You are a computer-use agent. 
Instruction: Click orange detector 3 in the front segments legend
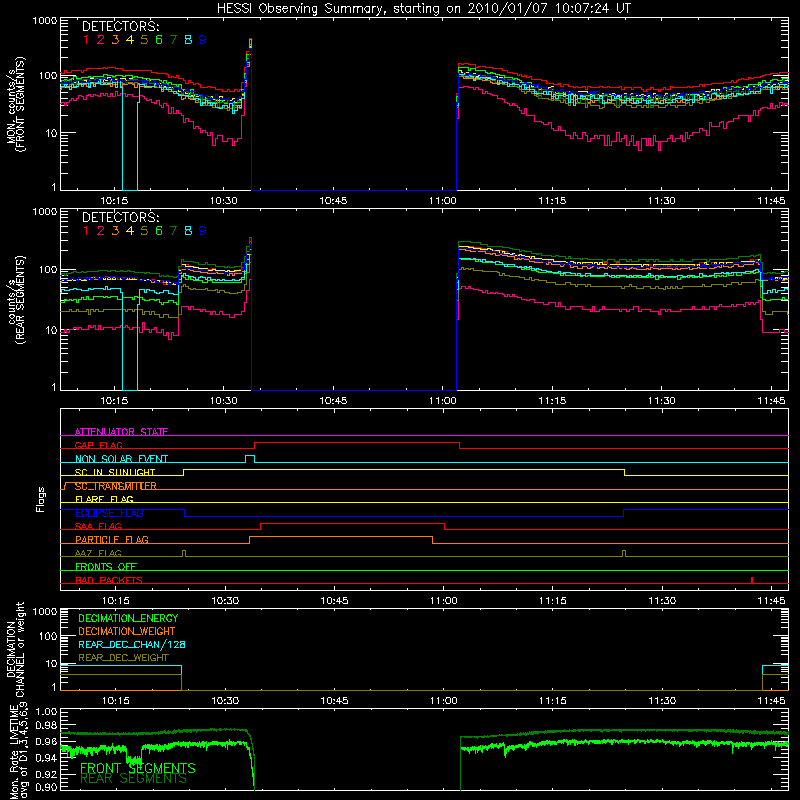point(115,40)
